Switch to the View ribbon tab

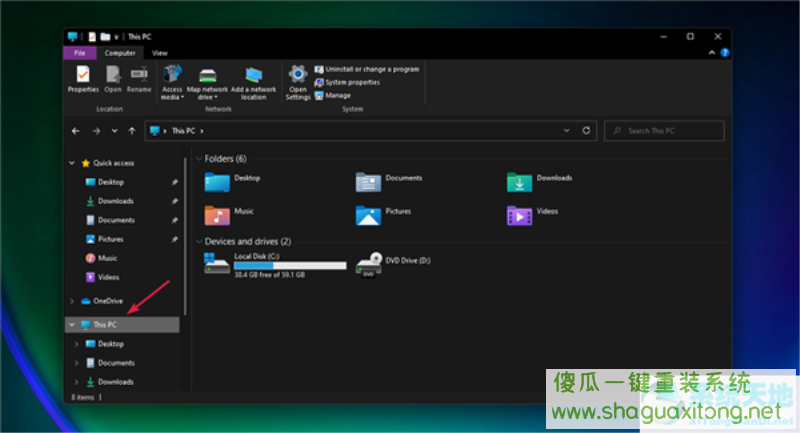click(x=160, y=53)
